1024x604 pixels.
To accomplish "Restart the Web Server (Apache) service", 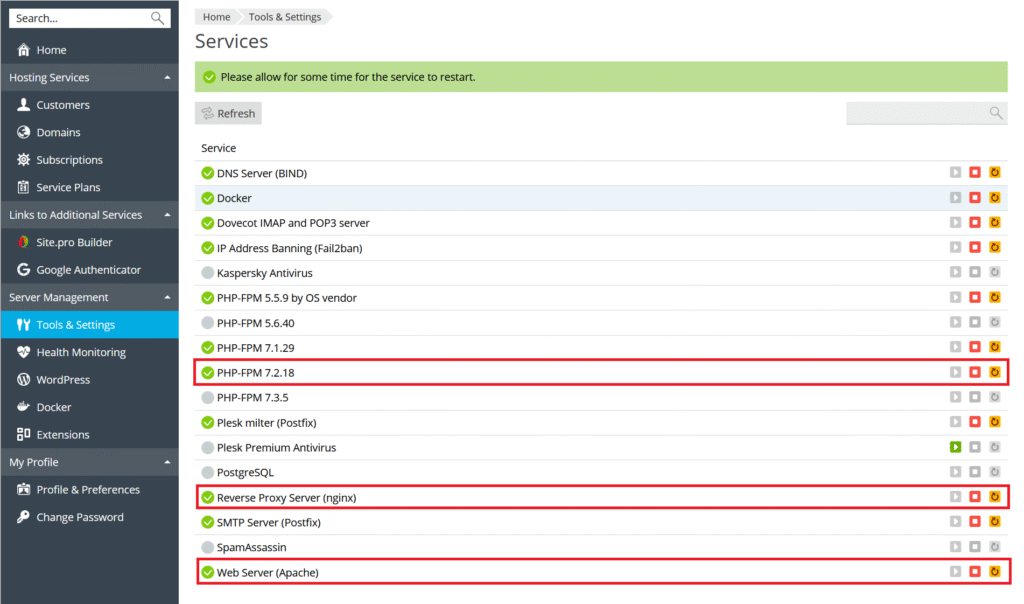I will tap(994, 572).
